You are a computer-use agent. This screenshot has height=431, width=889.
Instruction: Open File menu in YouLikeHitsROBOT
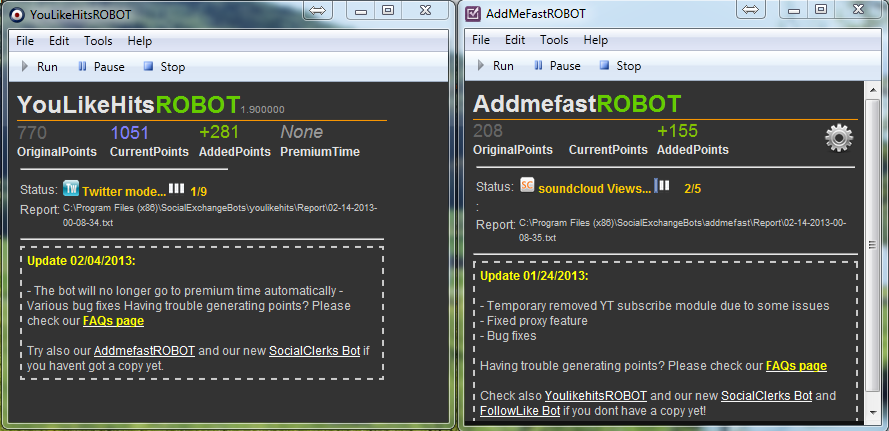pyautogui.click(x=25, y=41)
